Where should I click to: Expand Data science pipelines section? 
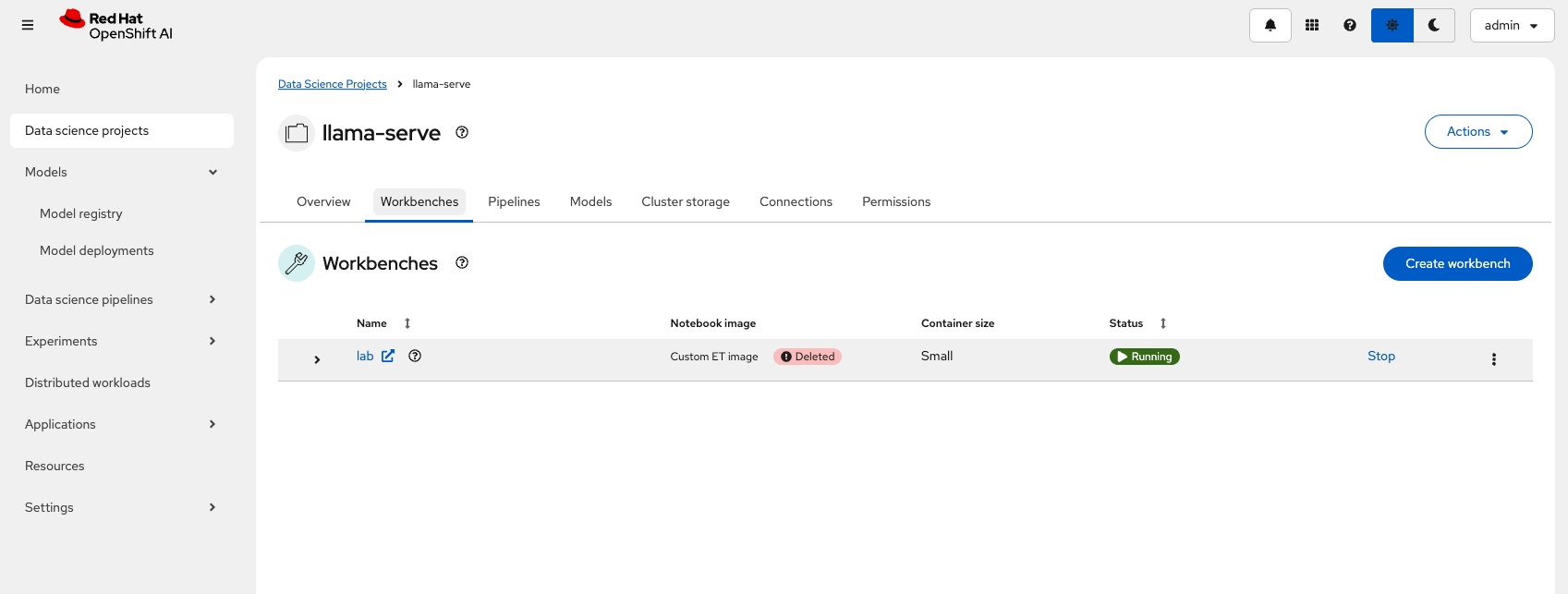(122, 299)
